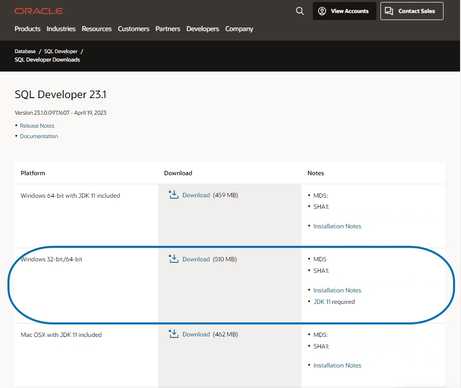This screenshot has height=388, width=461.
Task: Download the 459 MB Windows 64-bit package
Action: pyautogui.click(x=196, y=195)
